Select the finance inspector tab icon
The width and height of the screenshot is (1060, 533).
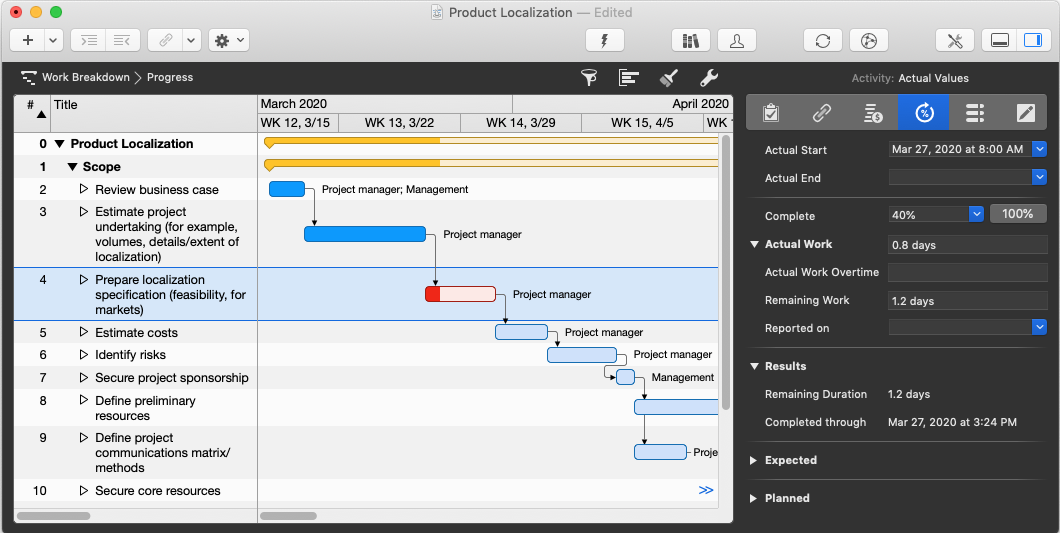point(872,113)
